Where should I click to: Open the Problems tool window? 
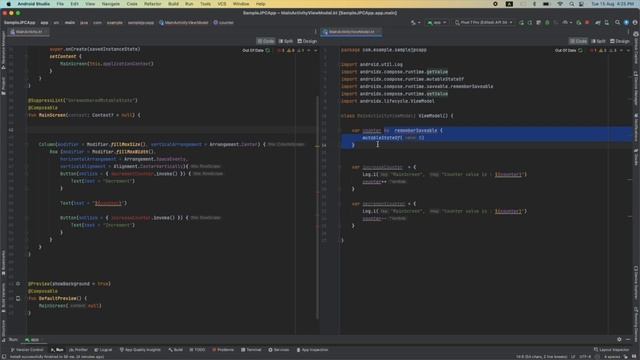[223, 350]
